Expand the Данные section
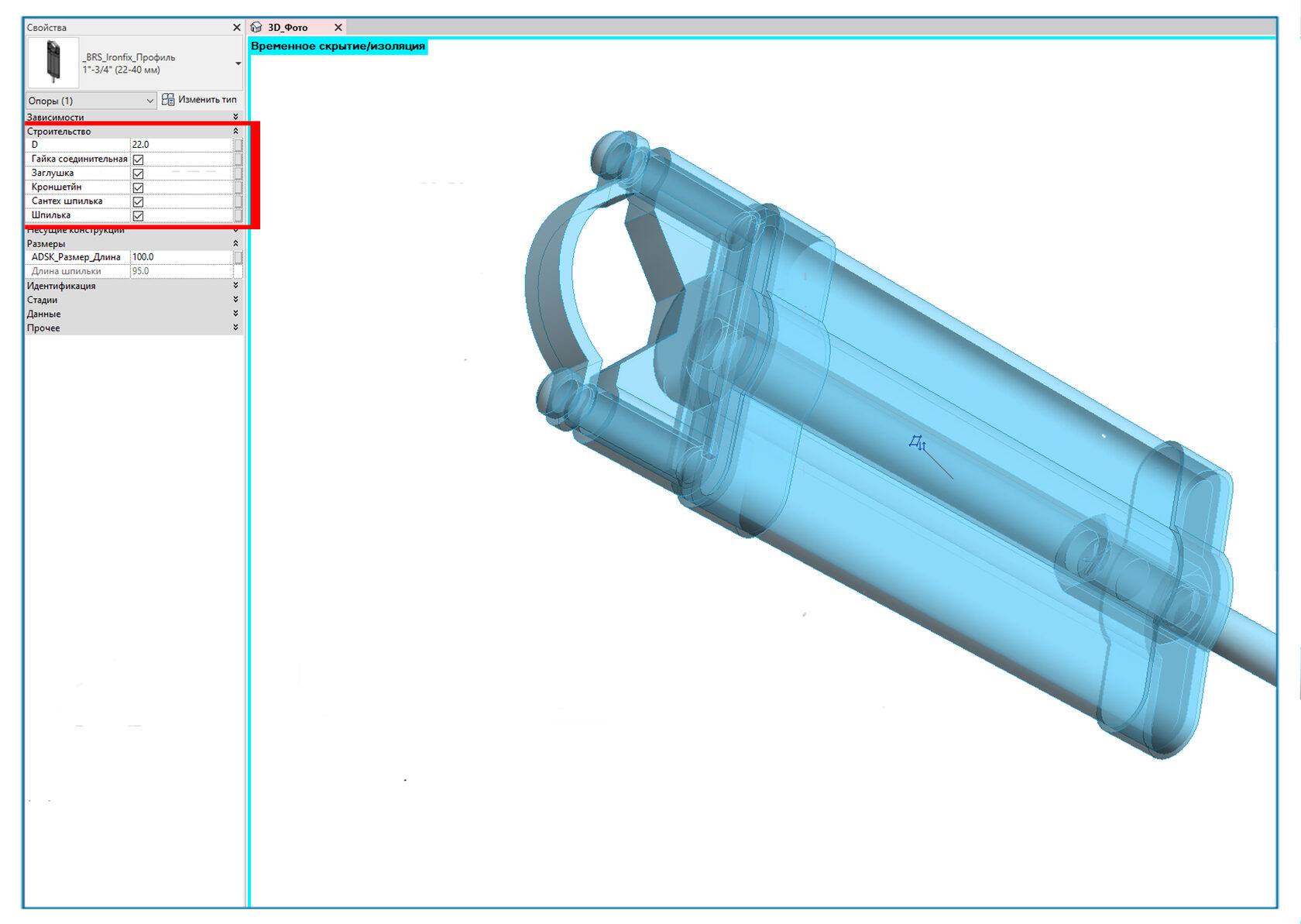Image resolution: width=1301 pixels, height=924 pixels. [x=235, y=314]
